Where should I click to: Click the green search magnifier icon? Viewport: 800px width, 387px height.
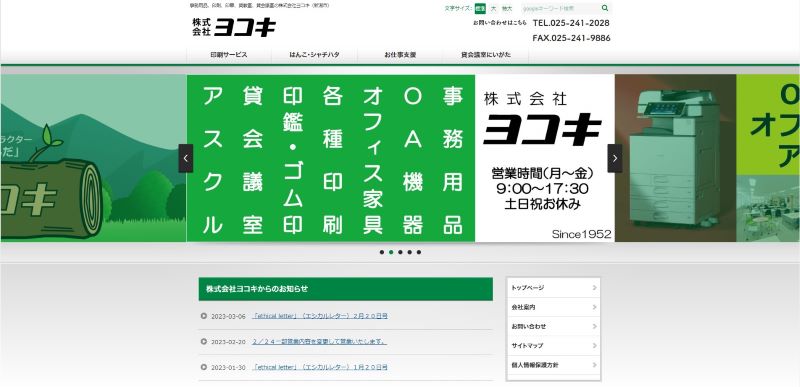click(605, 8)
